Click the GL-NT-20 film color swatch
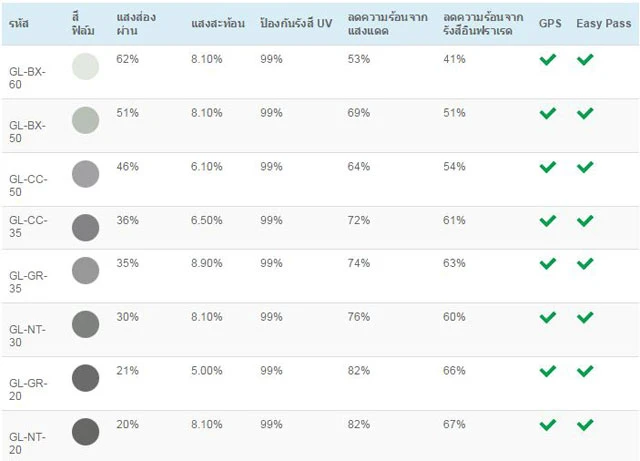The width and height of the screenshot is (640, 461). point(86,432)
